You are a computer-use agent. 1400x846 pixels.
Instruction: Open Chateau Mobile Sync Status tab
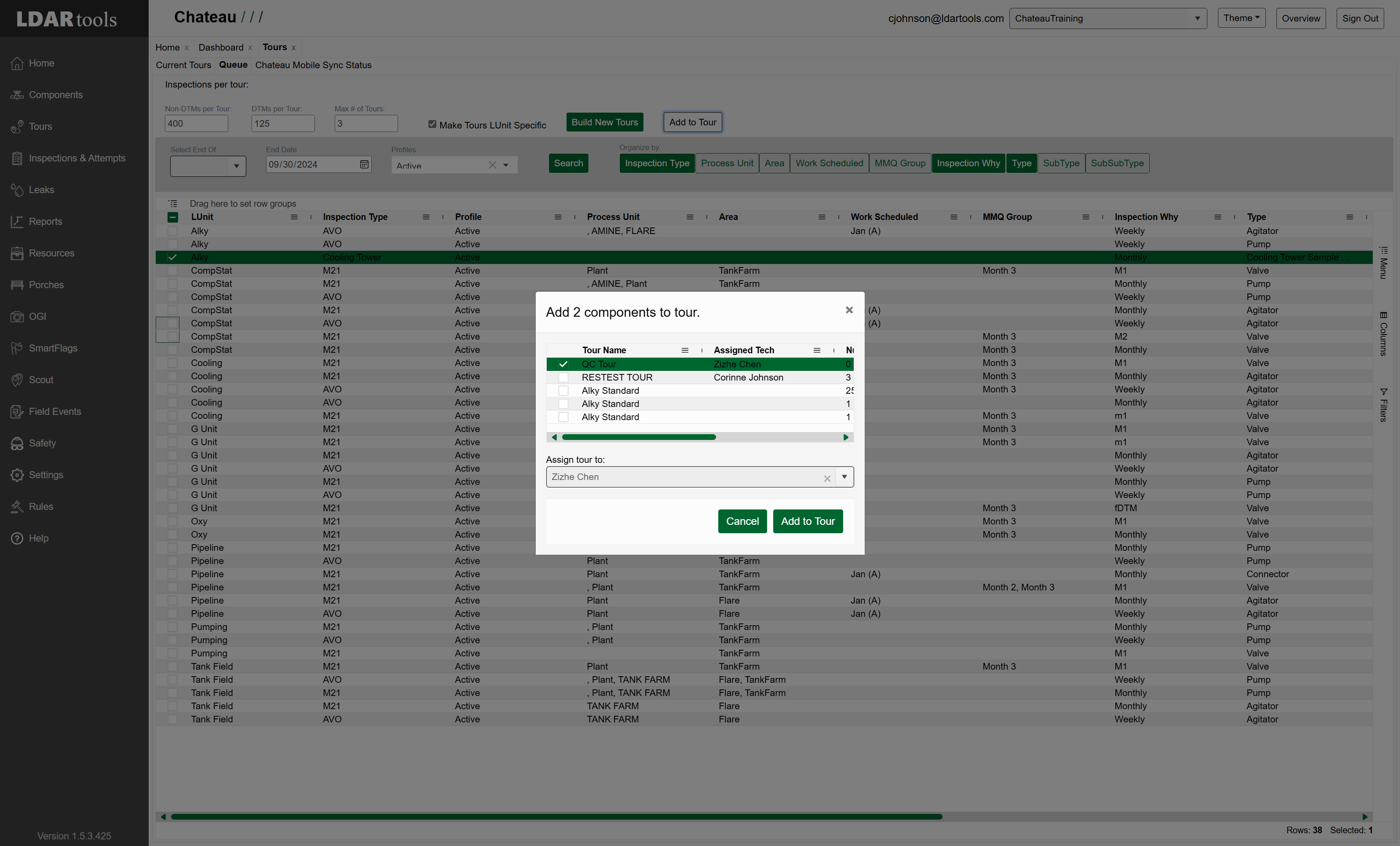point(313,65)
